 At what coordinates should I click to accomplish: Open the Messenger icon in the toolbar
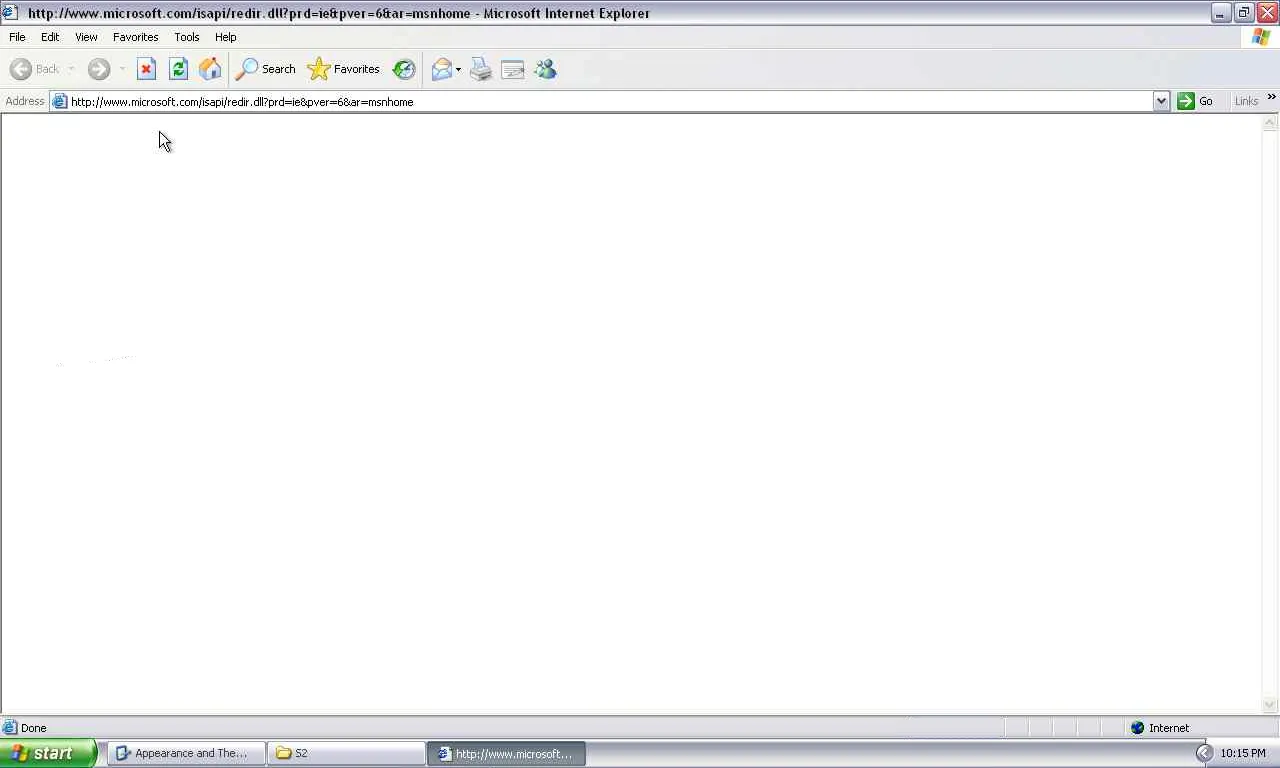(x=545, y=69)
